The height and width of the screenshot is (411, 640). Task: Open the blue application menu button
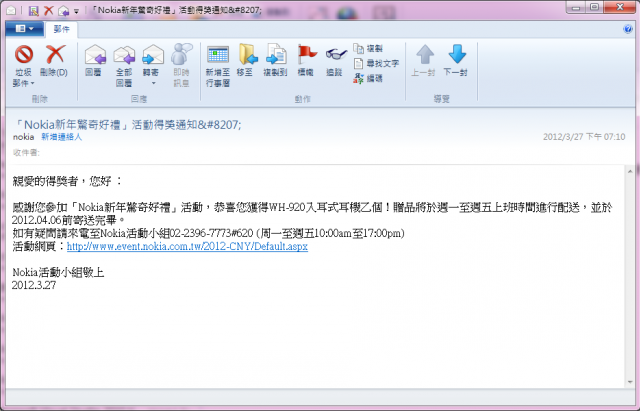coord(24,29)
